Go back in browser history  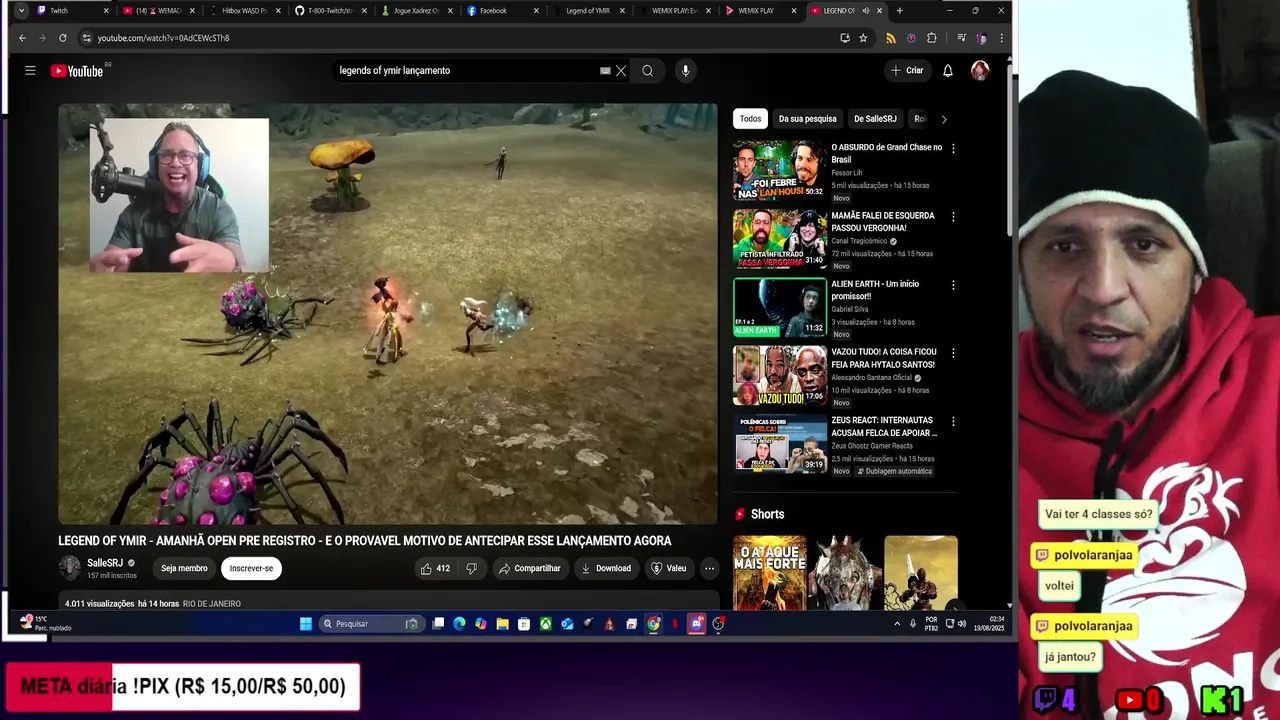22,38
